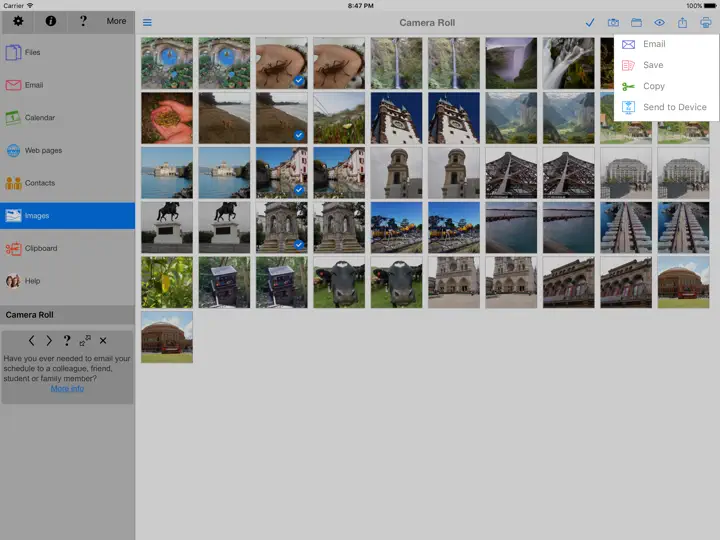
Task: Open the folder icon in the toolbar
Action: (636, 22)
